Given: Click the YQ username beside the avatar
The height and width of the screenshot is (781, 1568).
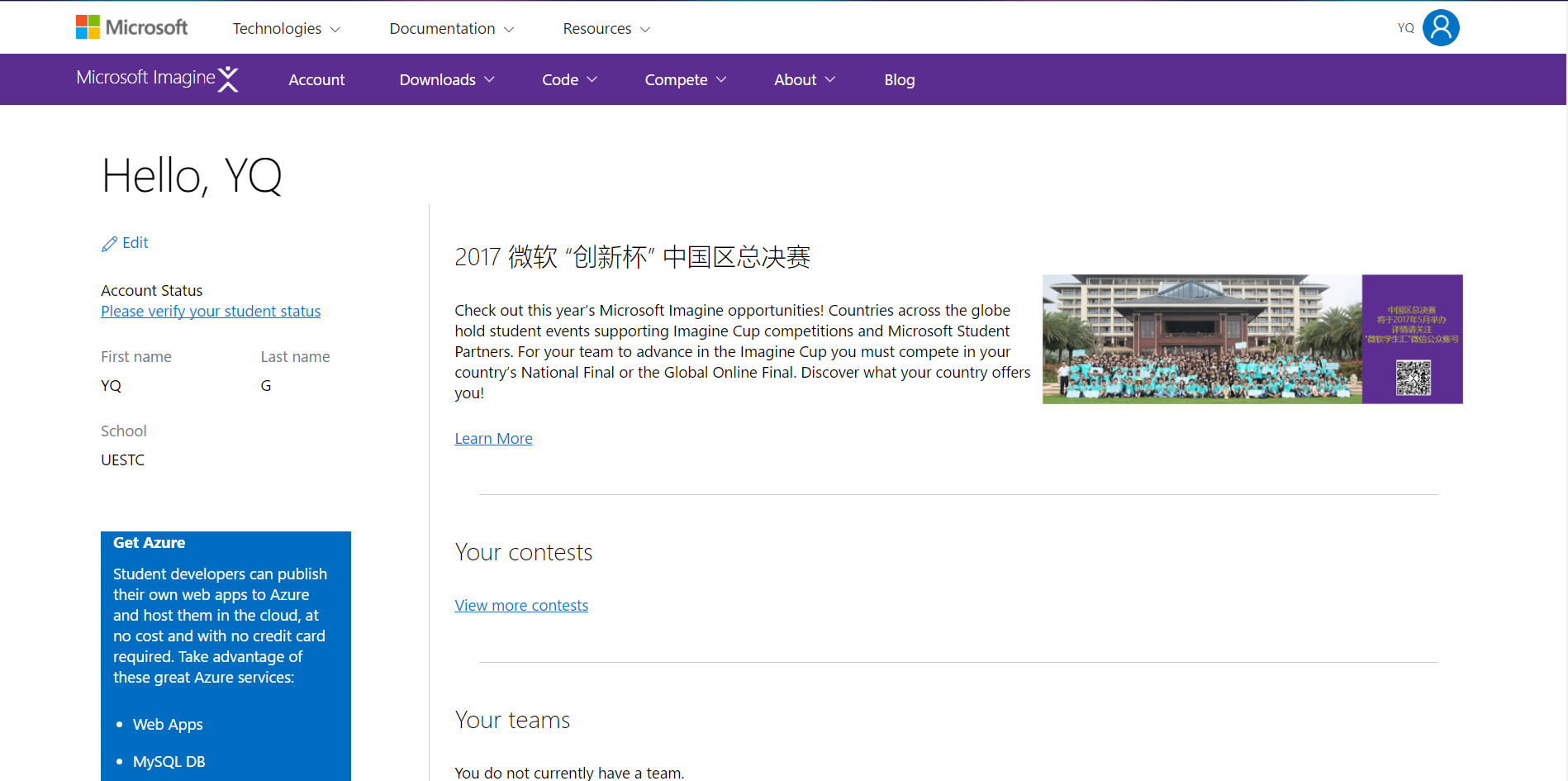Looking at the screenshot, I should pyautogui.click(x=1405, y=28).
